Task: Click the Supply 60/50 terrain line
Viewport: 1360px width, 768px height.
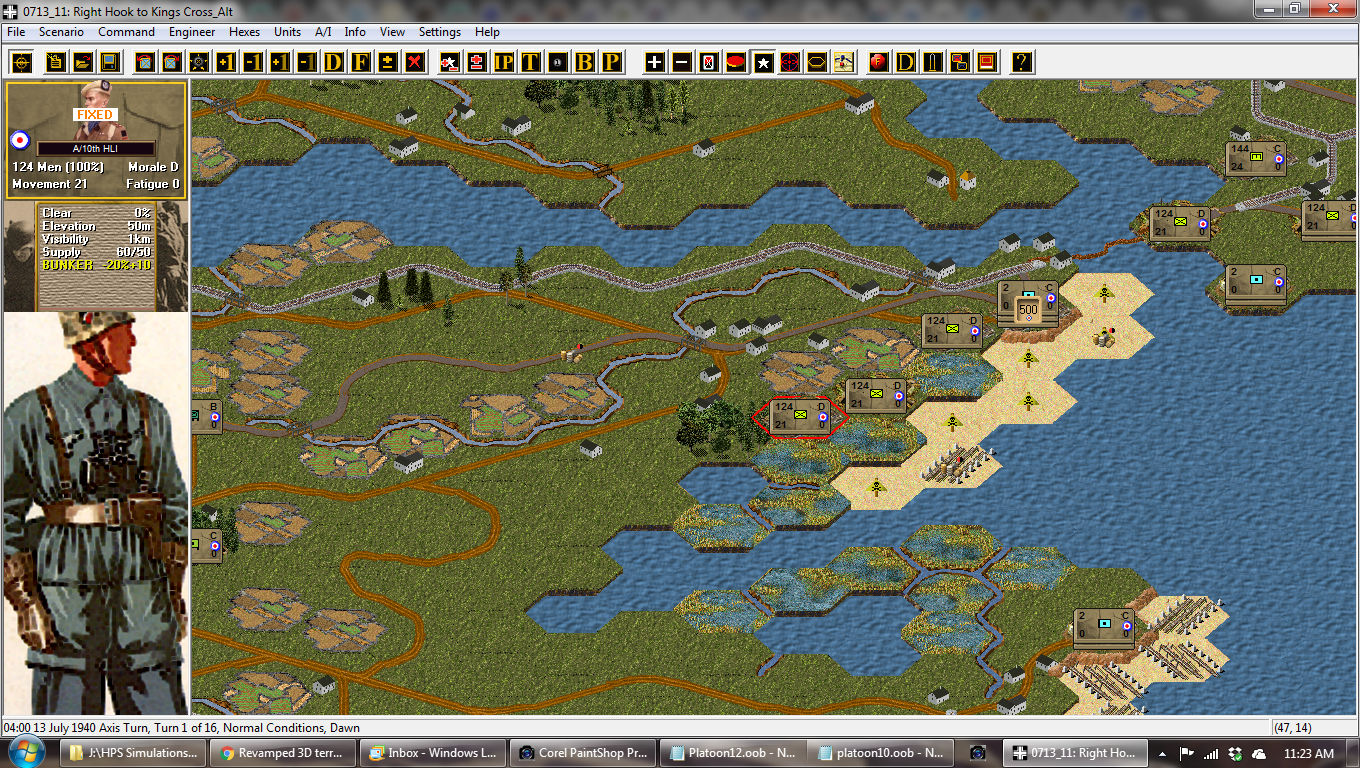Action: pyautogui.click(x=97, y=252)
